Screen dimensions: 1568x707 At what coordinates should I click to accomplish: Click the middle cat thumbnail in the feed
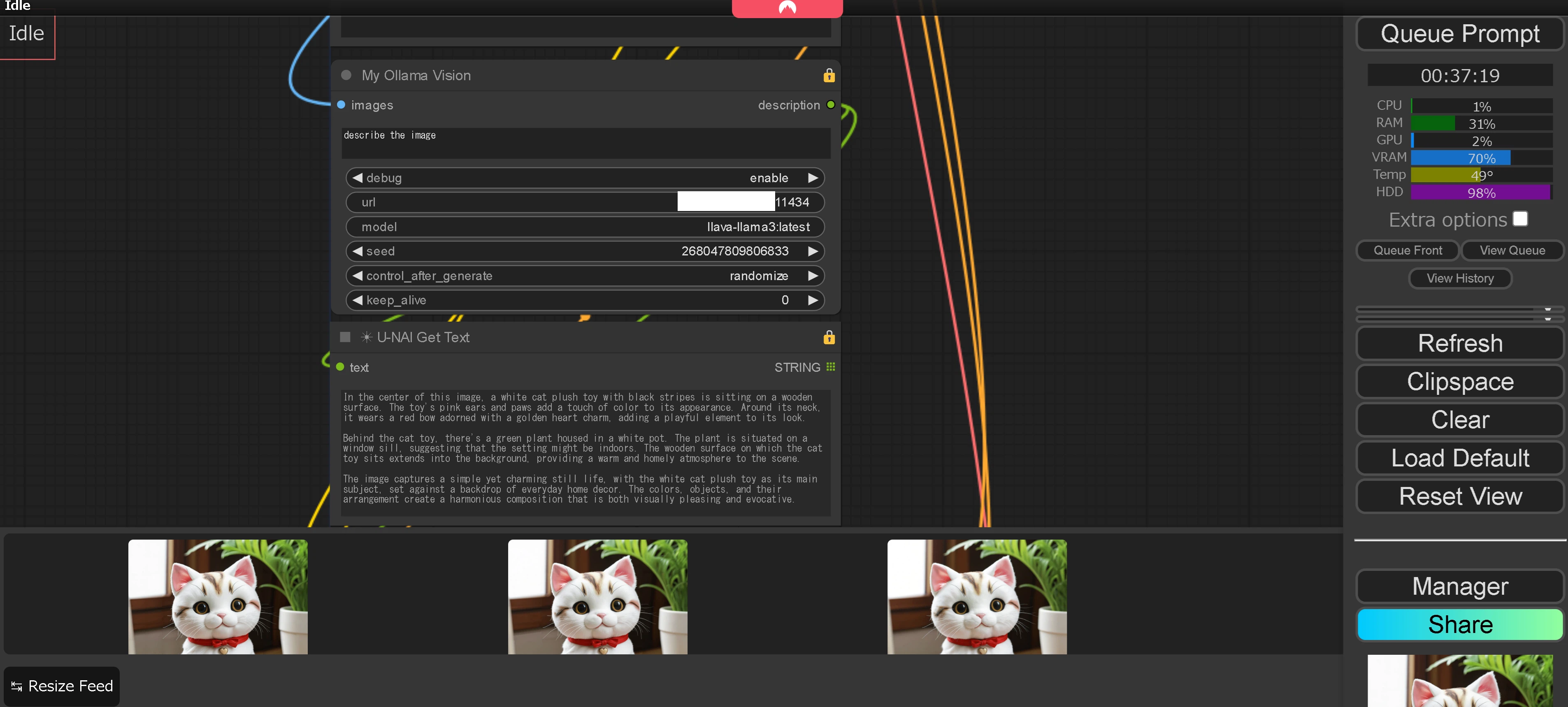tap(597, 597)
